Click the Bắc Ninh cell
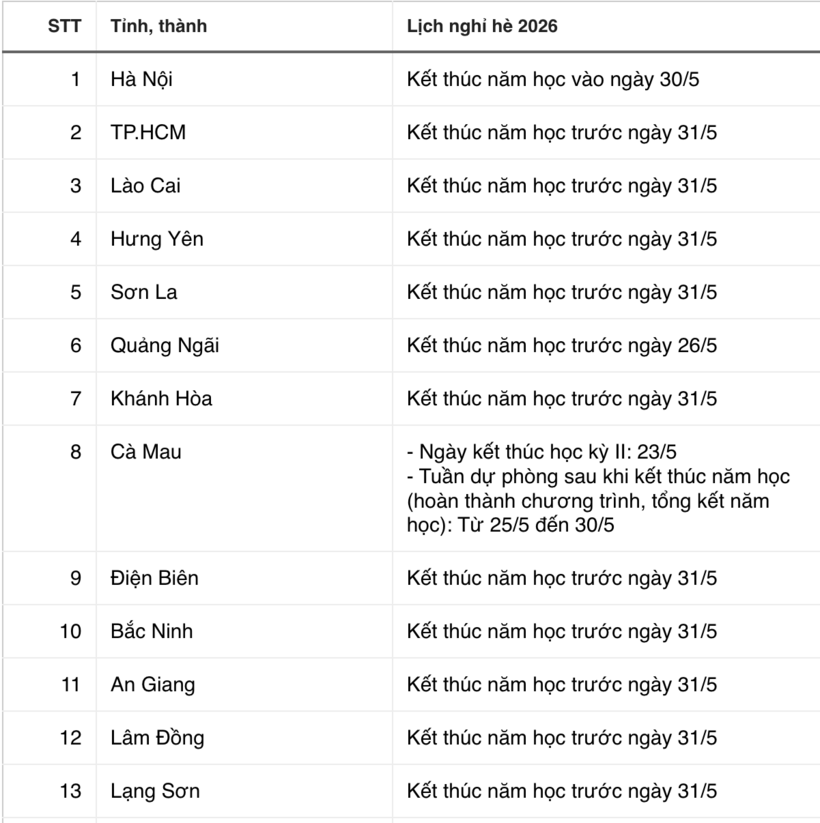 click(x=152, y=631)
